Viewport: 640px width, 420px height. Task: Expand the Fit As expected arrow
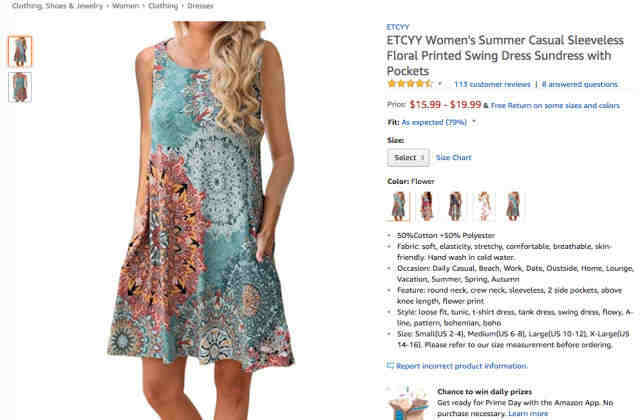pos(474,122)
